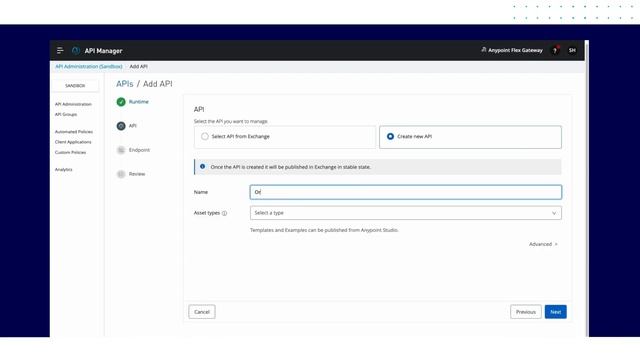The image size is (640, 360).
Task: Click the Anypoint Flex Gateway link
Action: pyautogui.click(x=512, y=50)
